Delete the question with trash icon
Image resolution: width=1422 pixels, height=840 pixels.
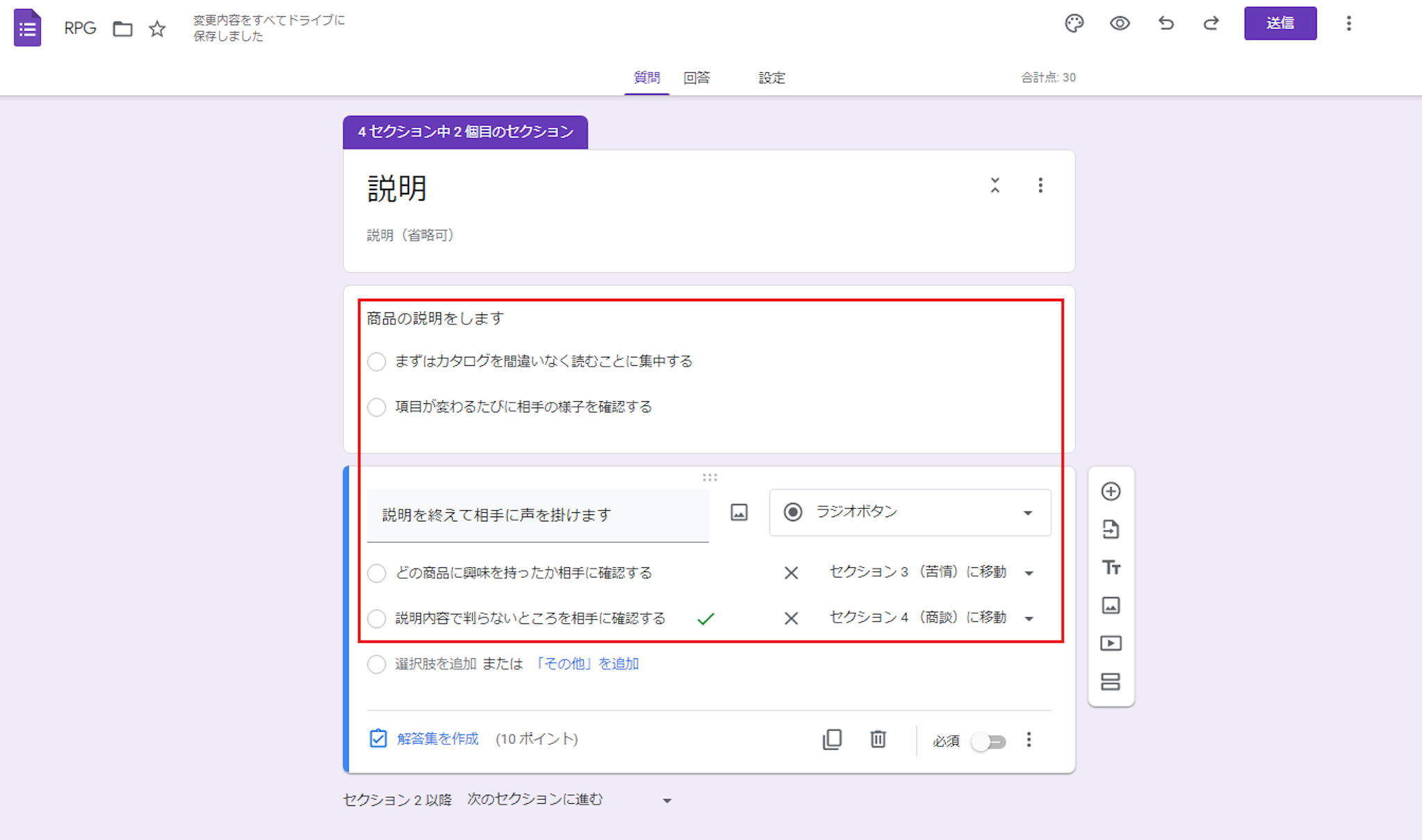coord(878,739)
